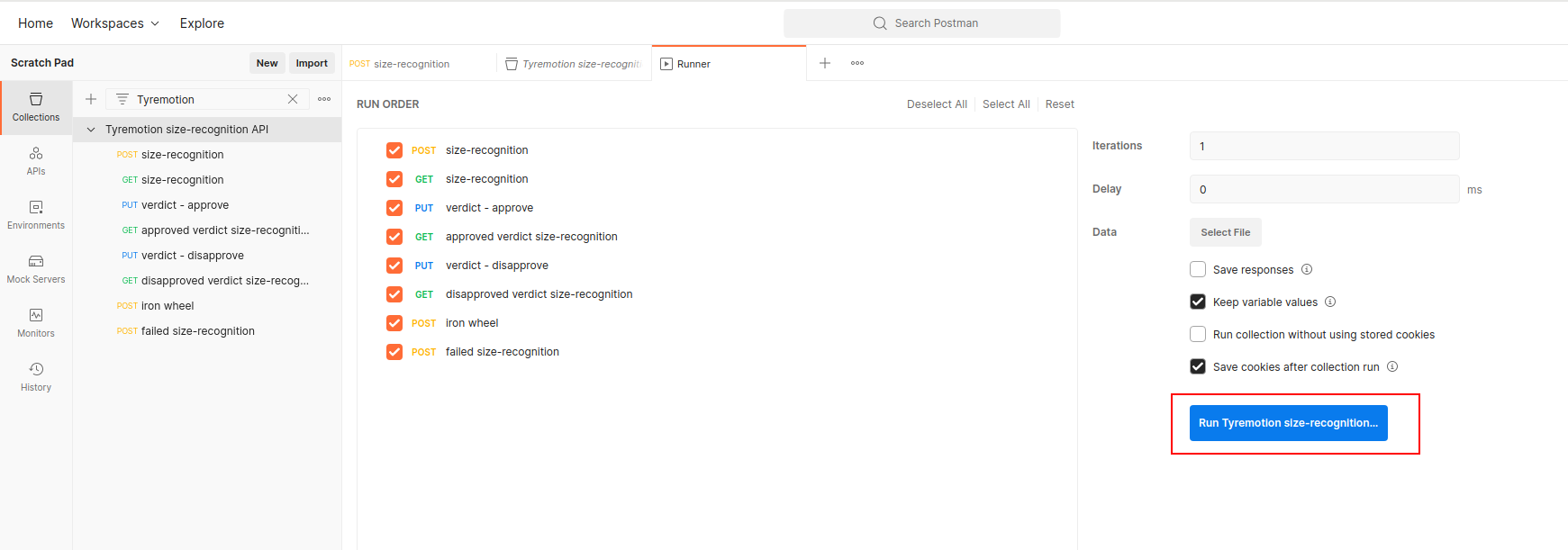Clear the Tyremotion filter with X icon
The height and width of the screenshot is (550, 1568).
click(x=293, y=99)
